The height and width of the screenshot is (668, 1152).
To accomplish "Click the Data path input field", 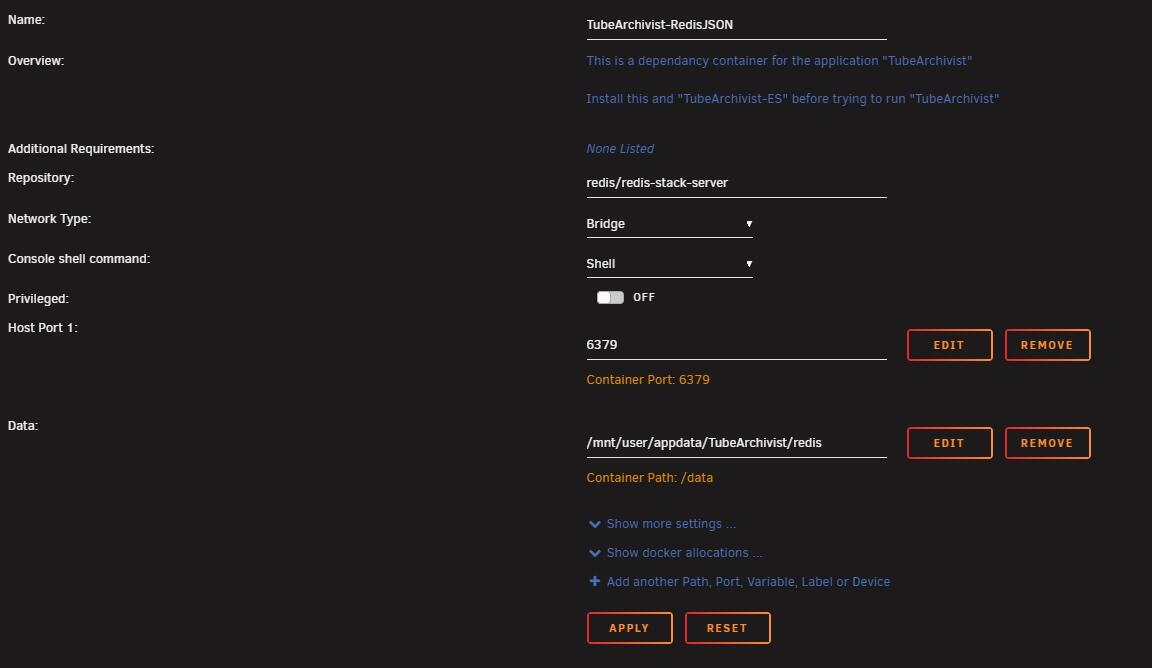I will pos(736,443).
